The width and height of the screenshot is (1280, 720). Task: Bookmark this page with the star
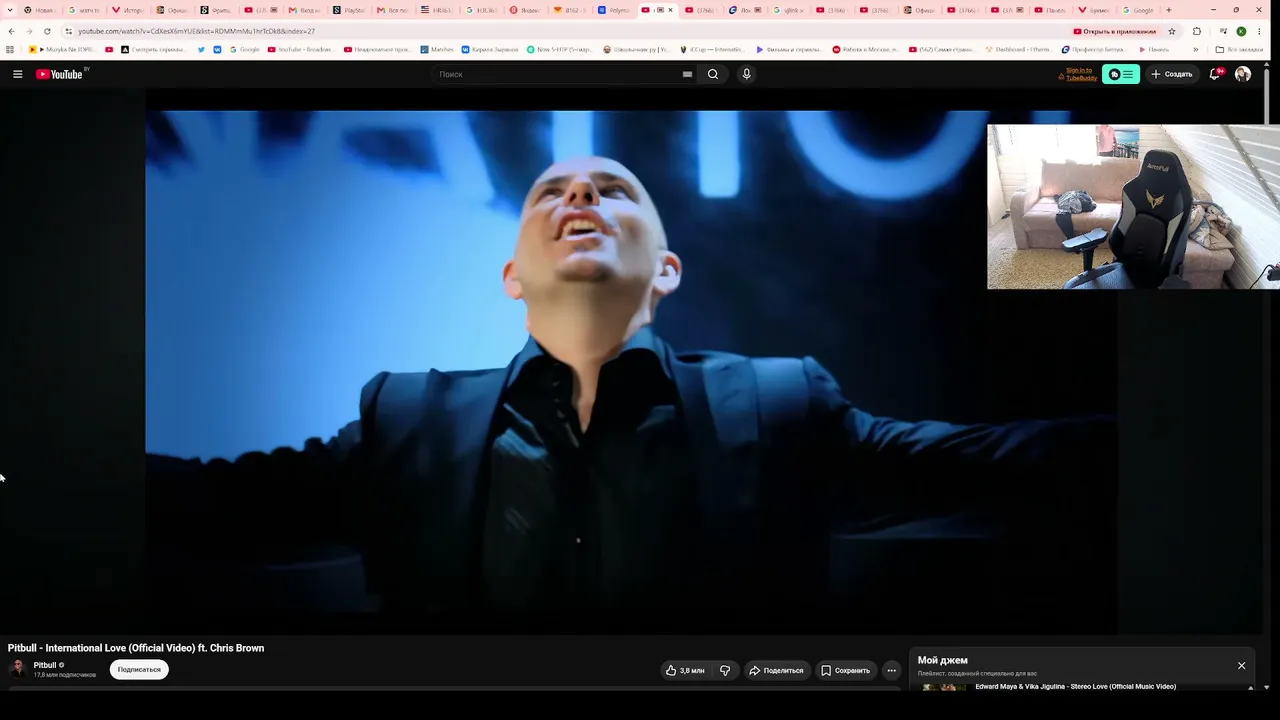point(1172,31)
